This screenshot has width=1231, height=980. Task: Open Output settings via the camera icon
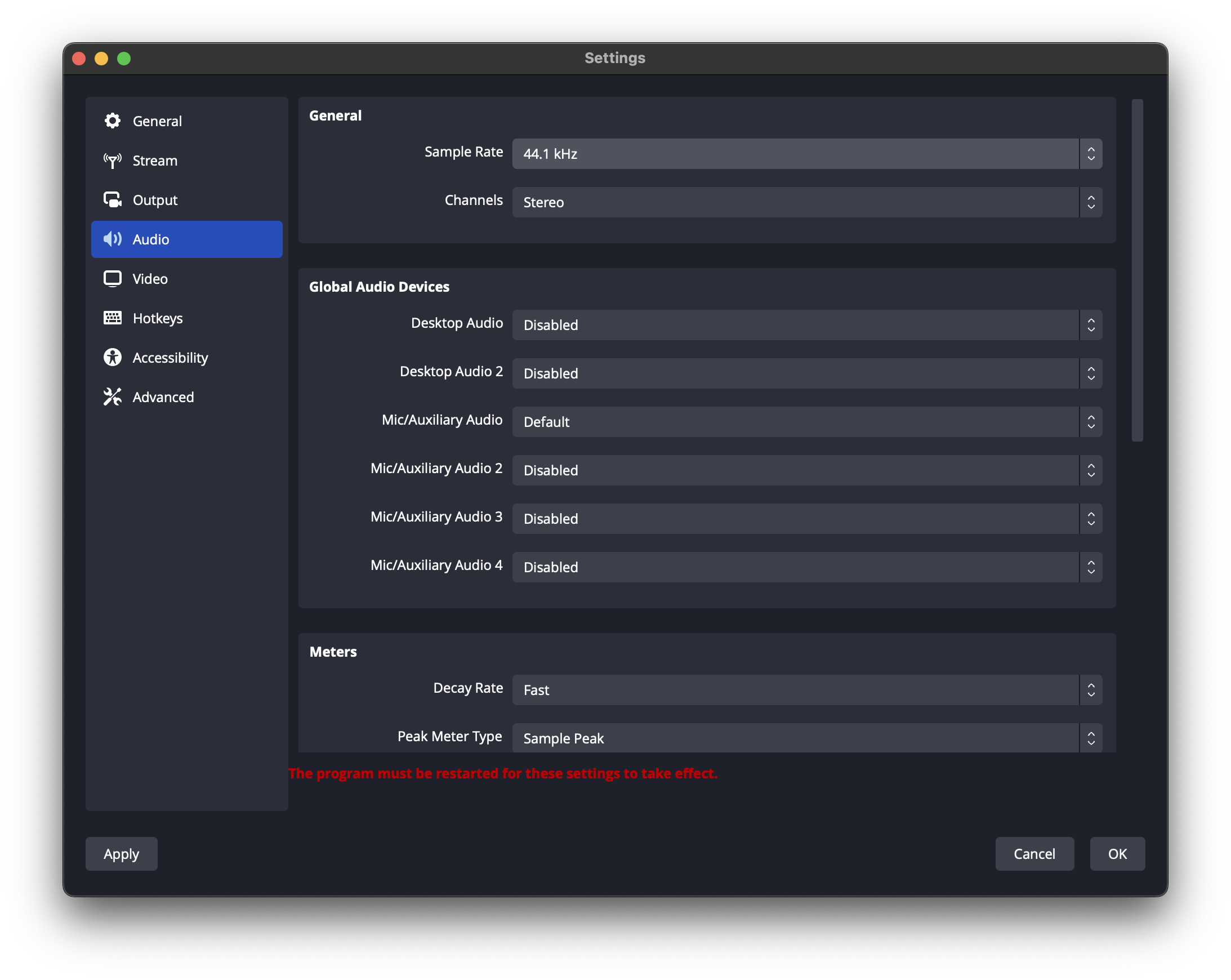[x=113, y=200]
